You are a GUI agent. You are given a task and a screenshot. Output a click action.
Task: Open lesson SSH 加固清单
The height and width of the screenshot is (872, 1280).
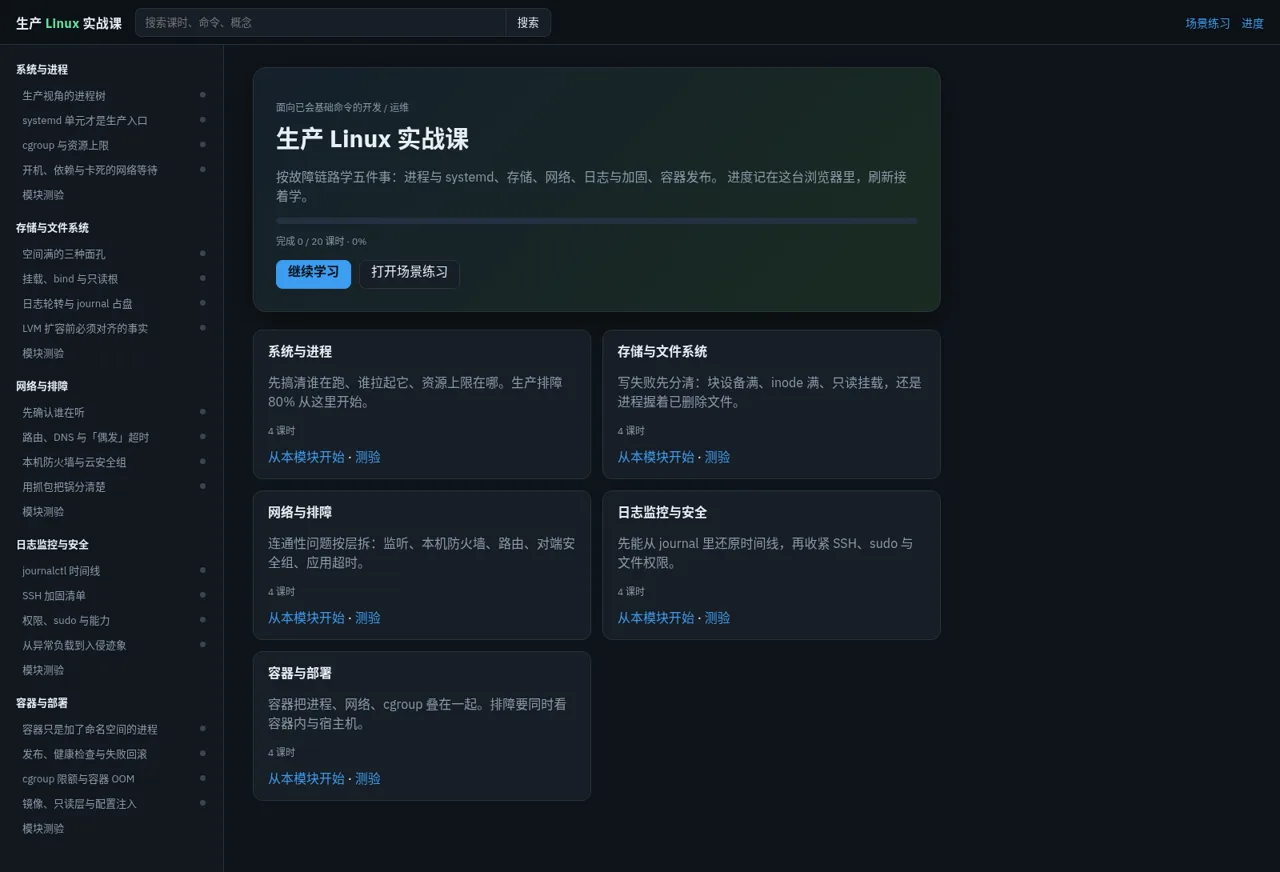tap(114, 596)
